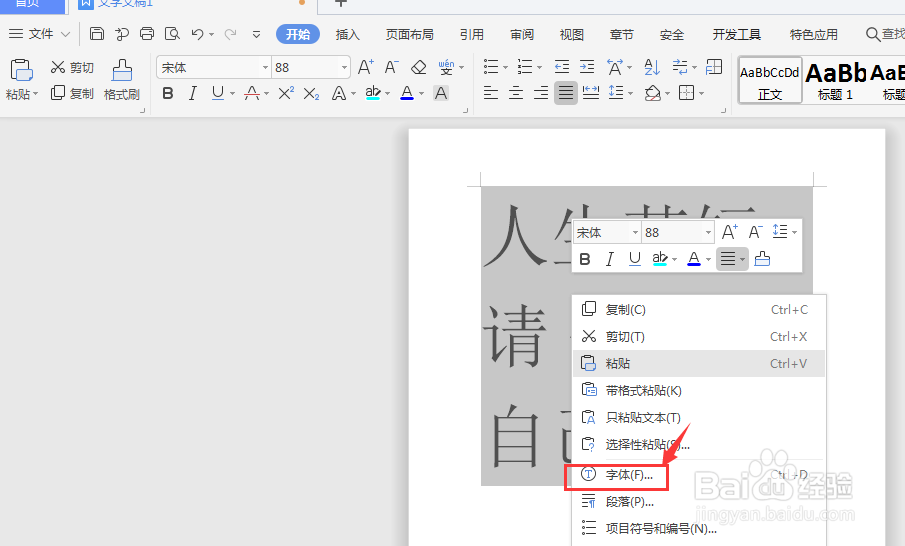The height and width of the screenshot is (546, 905).
Task: Redo the last undone action
Action: (230, 34)
